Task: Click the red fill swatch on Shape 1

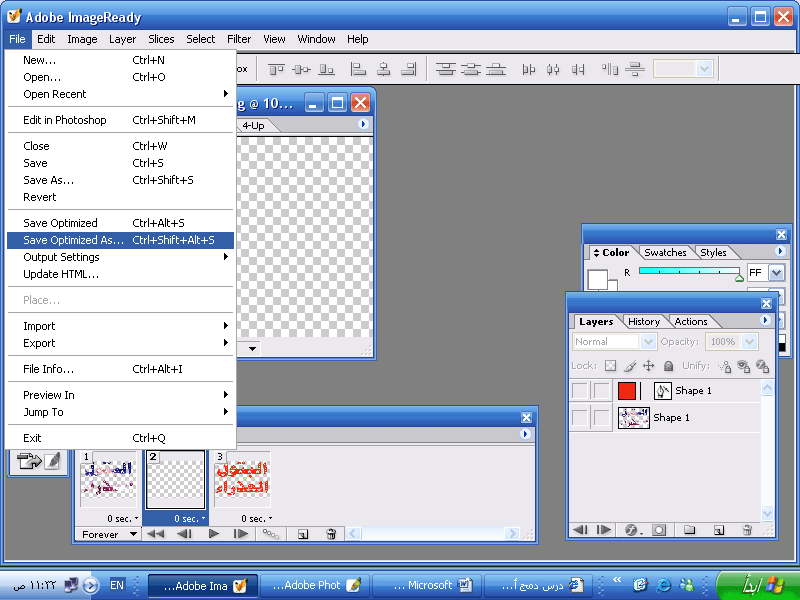Action: tap(627, 391)
